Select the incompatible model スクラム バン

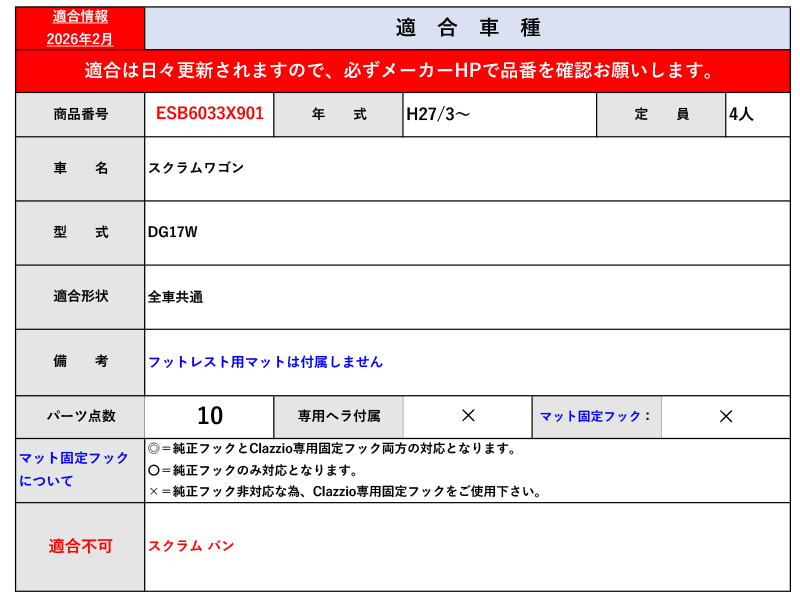(191, 546)
